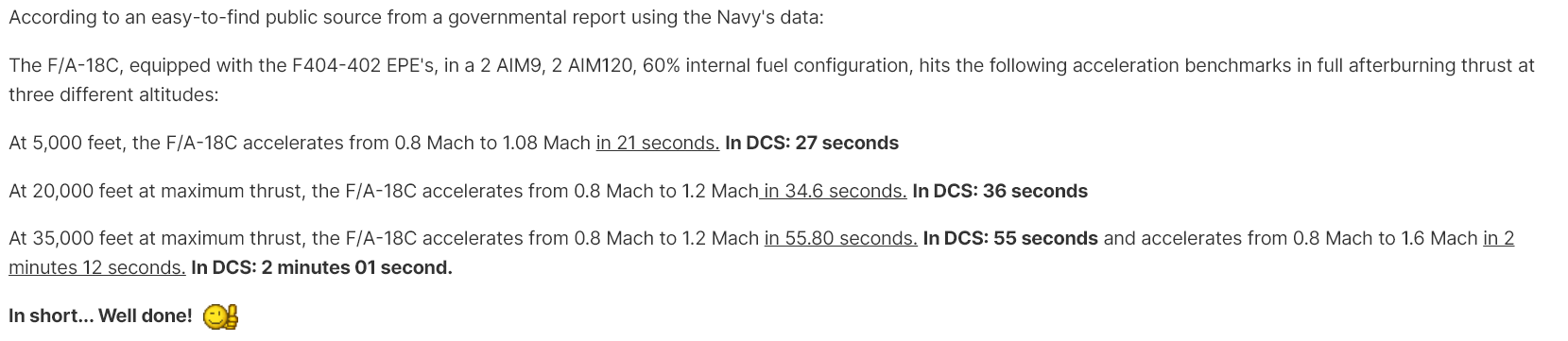Screen dimensions: 1568x341
Task: Click the bold "In short... Well done!" text
Action: click(x=100, y=315)
